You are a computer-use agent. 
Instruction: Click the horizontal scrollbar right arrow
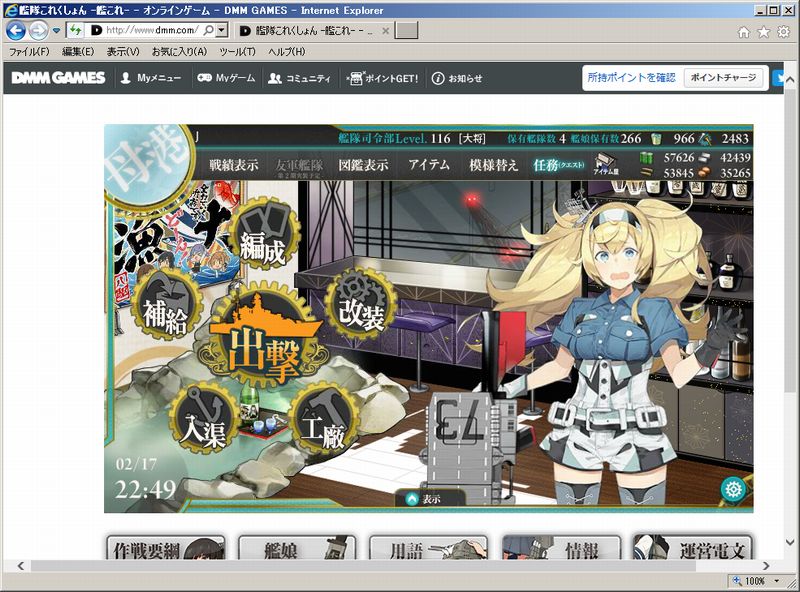pyautogui.click(x=766, y=565)
